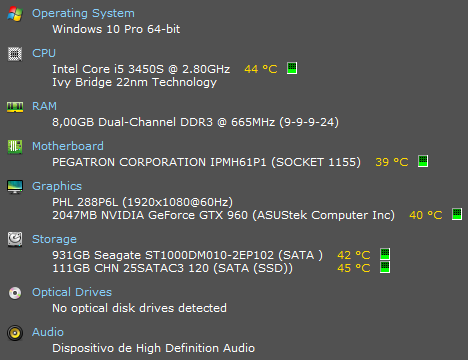Open the Motherboard section link
This screenshot has height=360, width=468.
coord(68,146)
